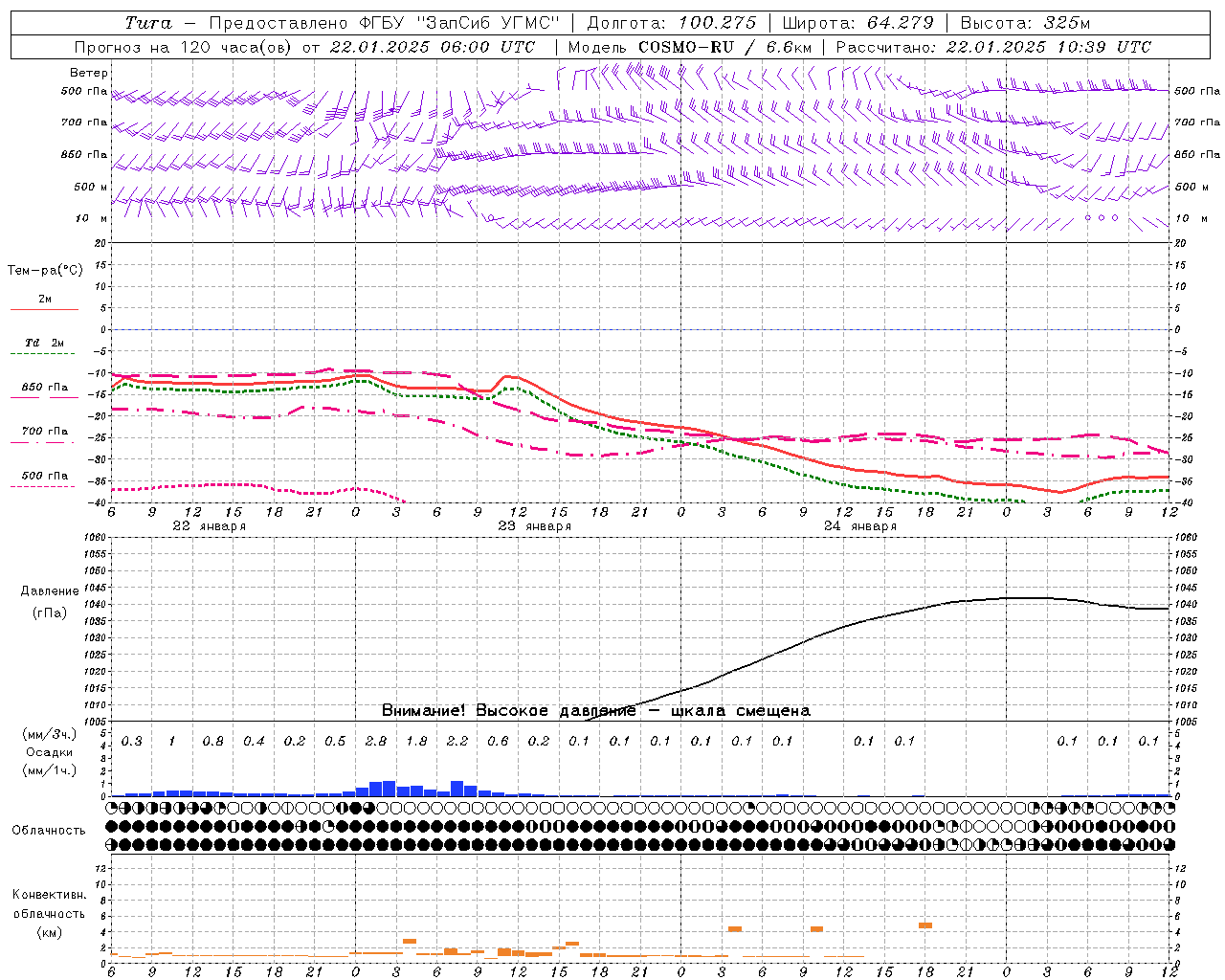1225x980 pixels.
Task: Click the 3-hour precipitation value "2.8"
Action: pyautogui.click(x=376, y=742)
